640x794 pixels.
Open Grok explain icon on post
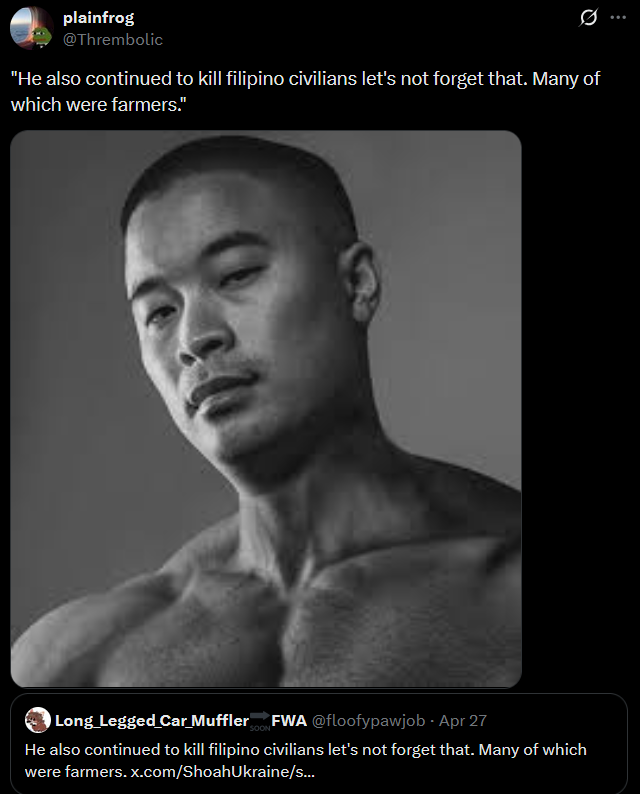click(588, 18)
